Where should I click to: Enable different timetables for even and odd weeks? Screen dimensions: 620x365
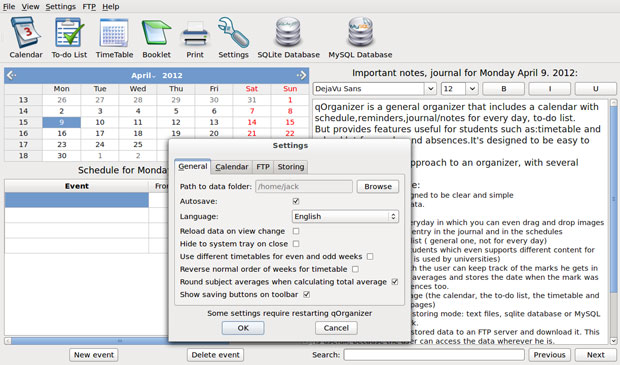click(370, 256)
